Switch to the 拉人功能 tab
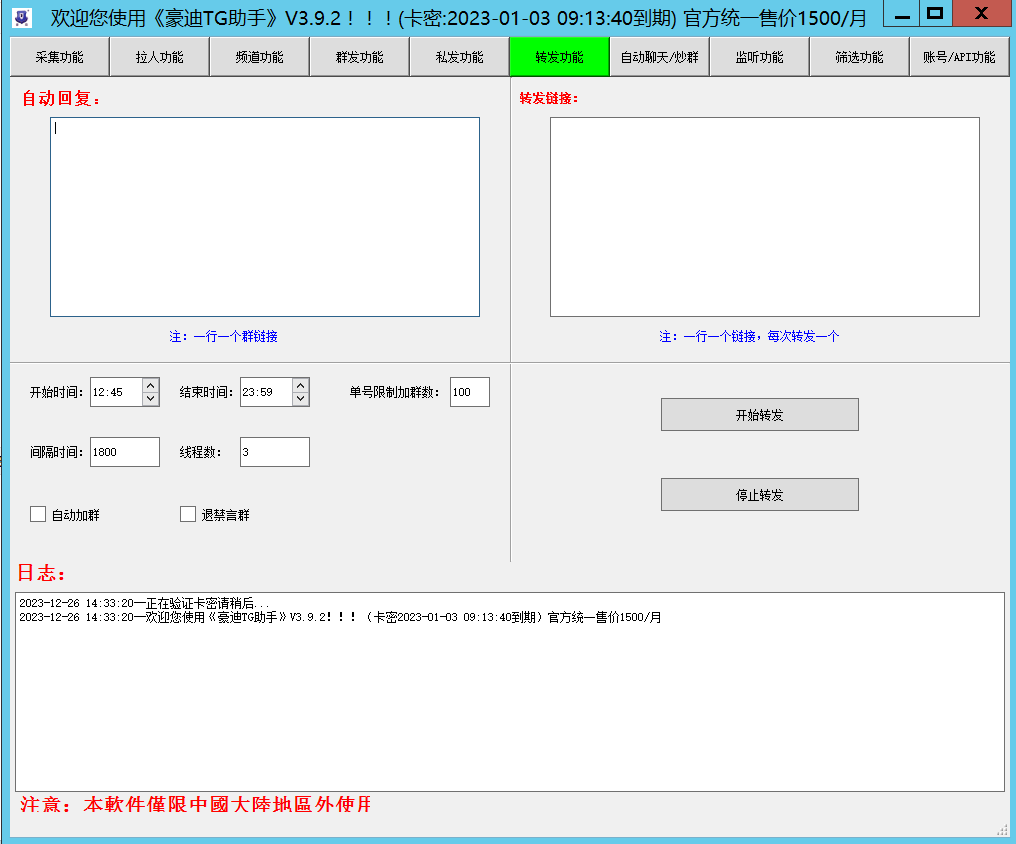 [x=159, y=57]
